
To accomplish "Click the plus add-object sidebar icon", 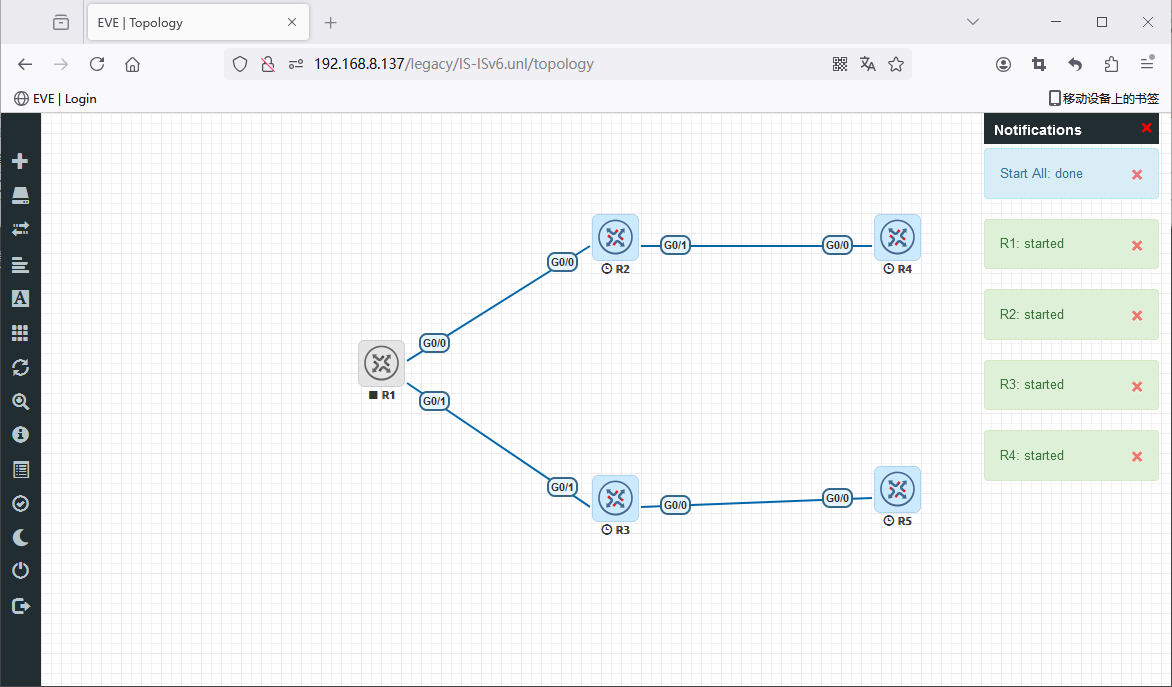I will point(20,161).
